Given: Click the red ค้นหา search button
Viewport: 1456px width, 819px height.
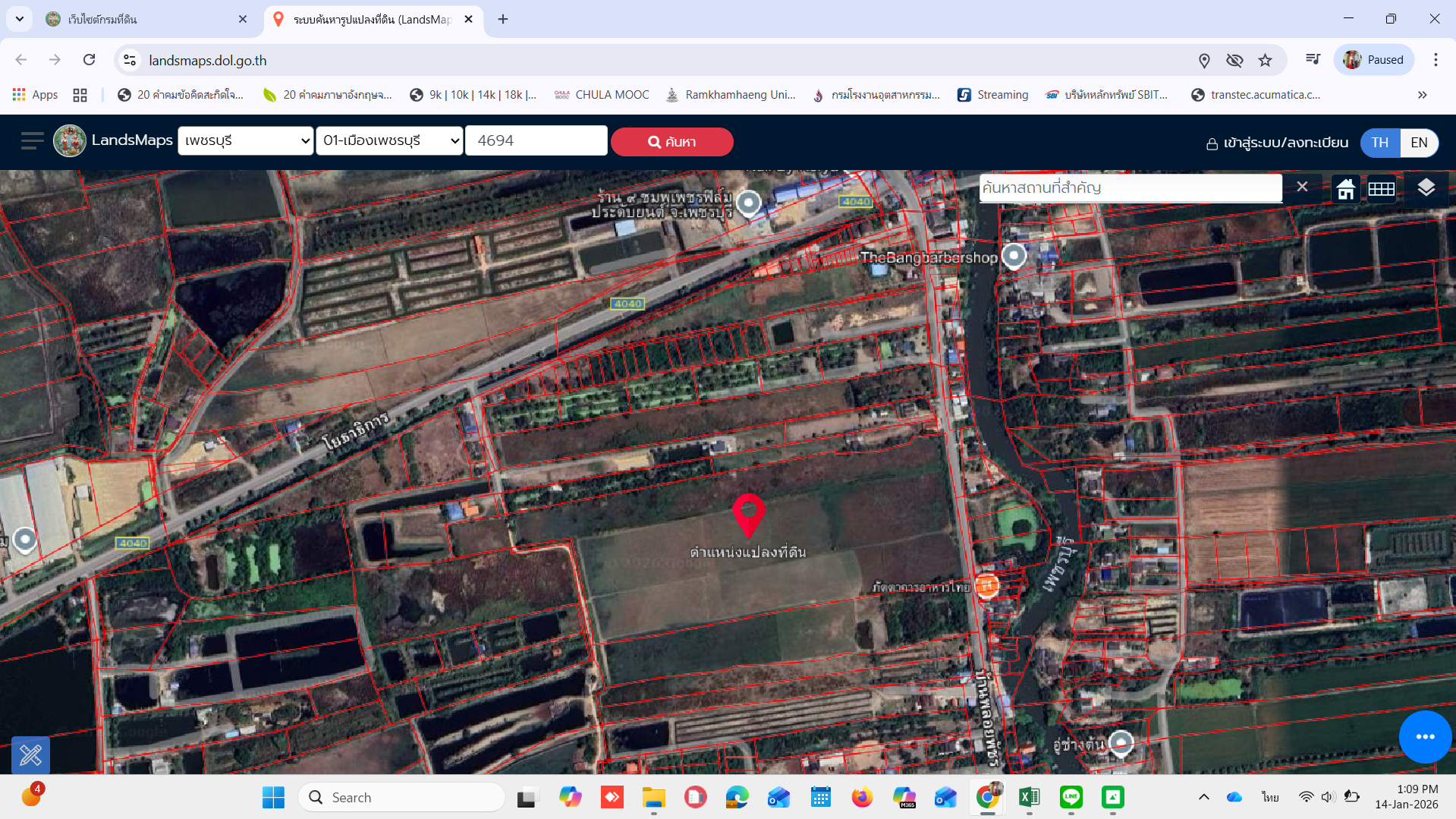Looking at the screenshot, I should (x=671, y=142).
